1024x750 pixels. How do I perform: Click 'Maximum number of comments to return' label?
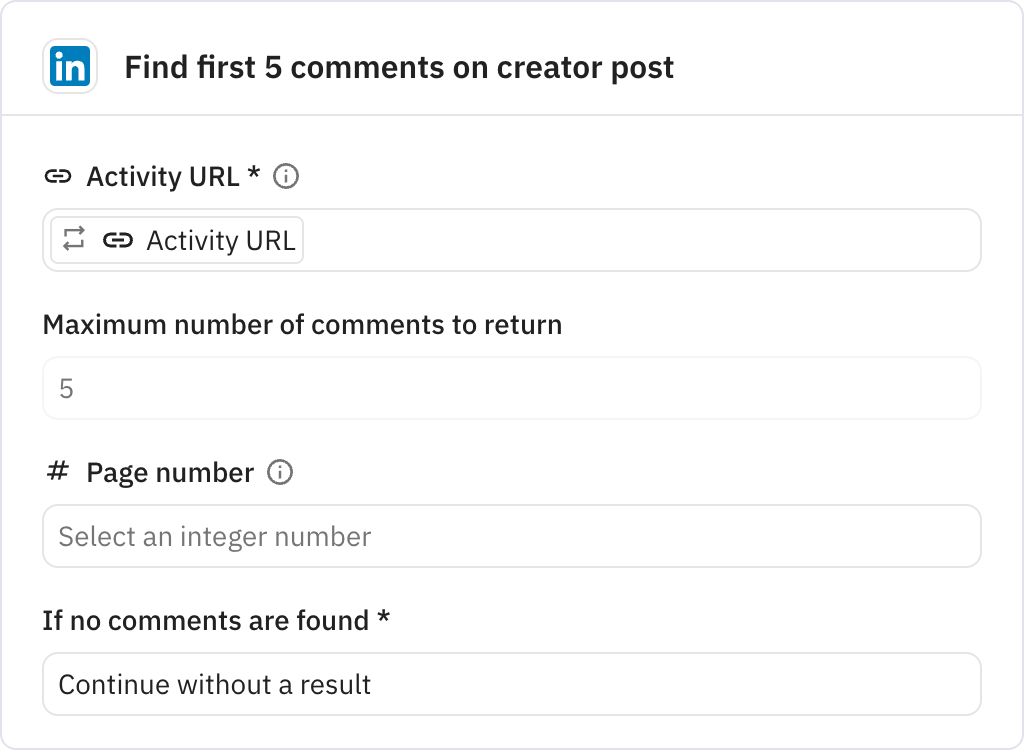click(x=301, y=324)
